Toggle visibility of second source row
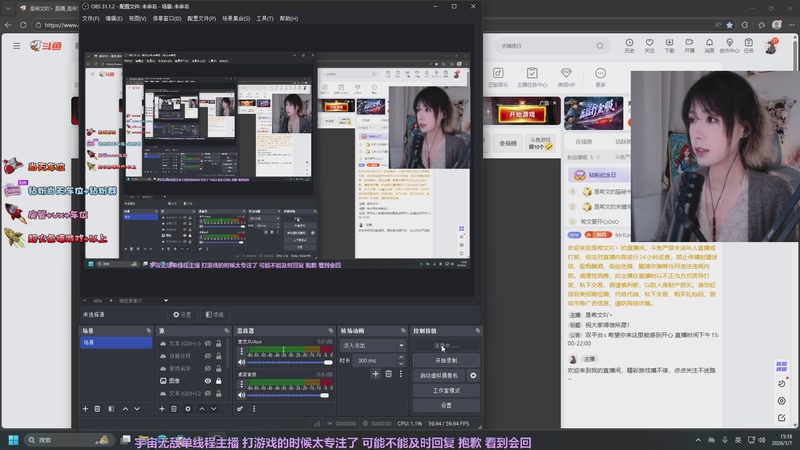 (208, 356)
